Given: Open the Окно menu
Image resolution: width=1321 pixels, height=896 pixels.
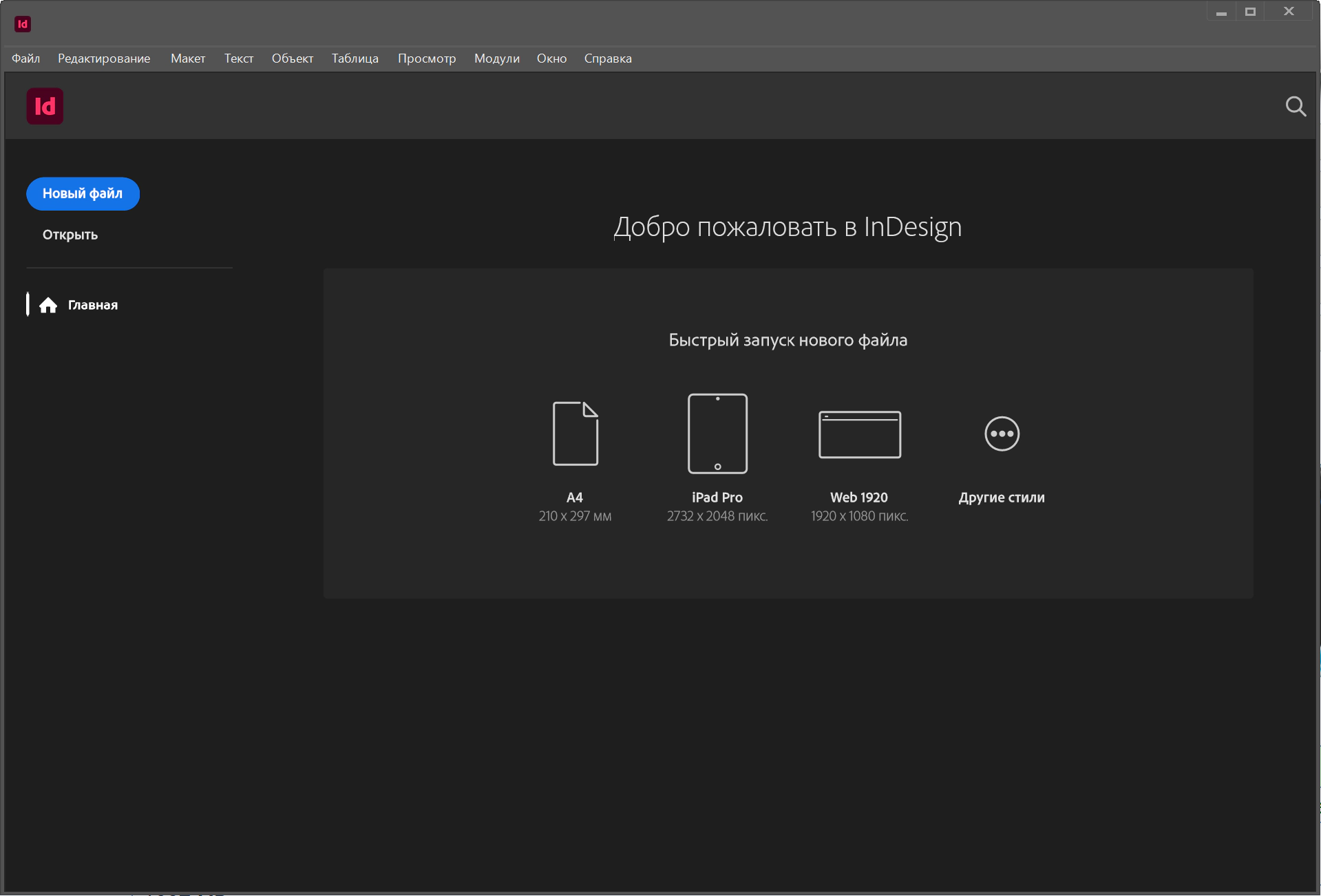Looking at the screenshot, I should (552, 58).
